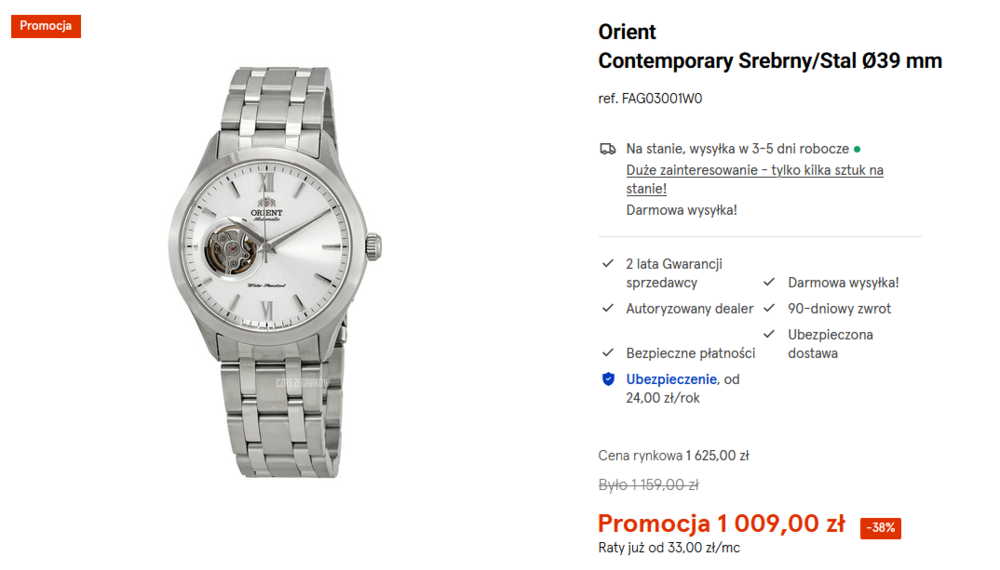Click the red Promocja badge above the watch

click(46, 26)
